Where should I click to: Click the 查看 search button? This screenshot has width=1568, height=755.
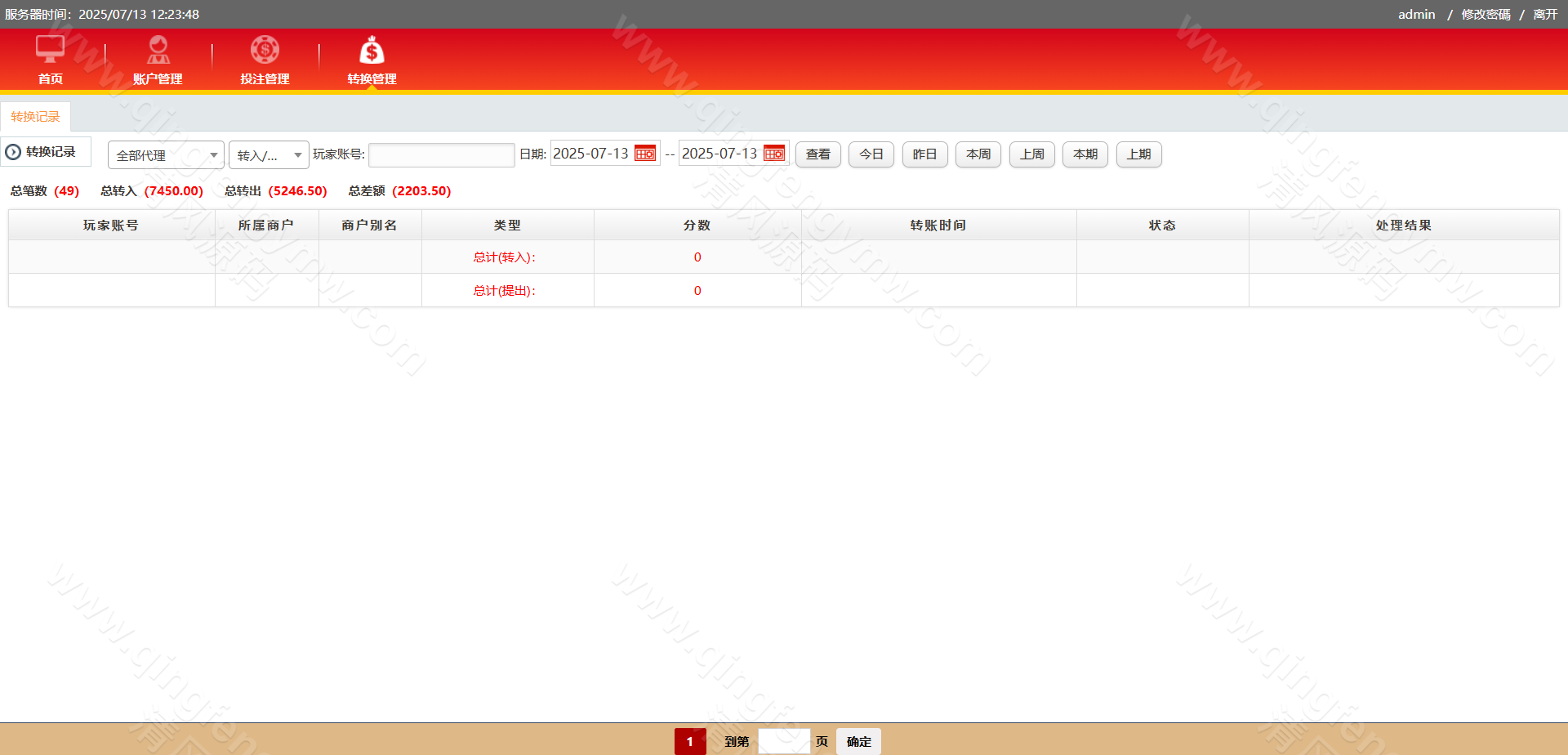818,154
